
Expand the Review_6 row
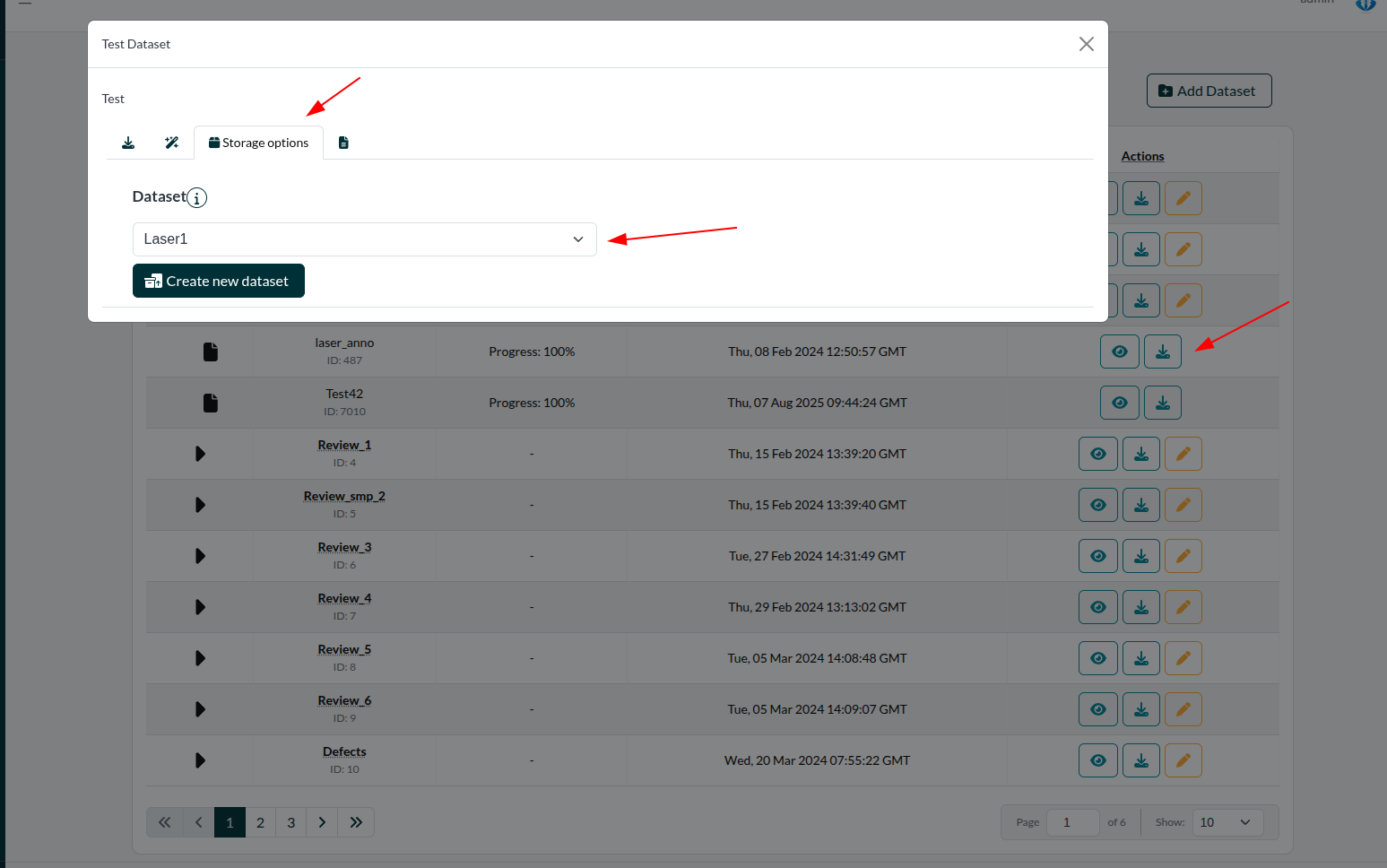pos(200,709)
